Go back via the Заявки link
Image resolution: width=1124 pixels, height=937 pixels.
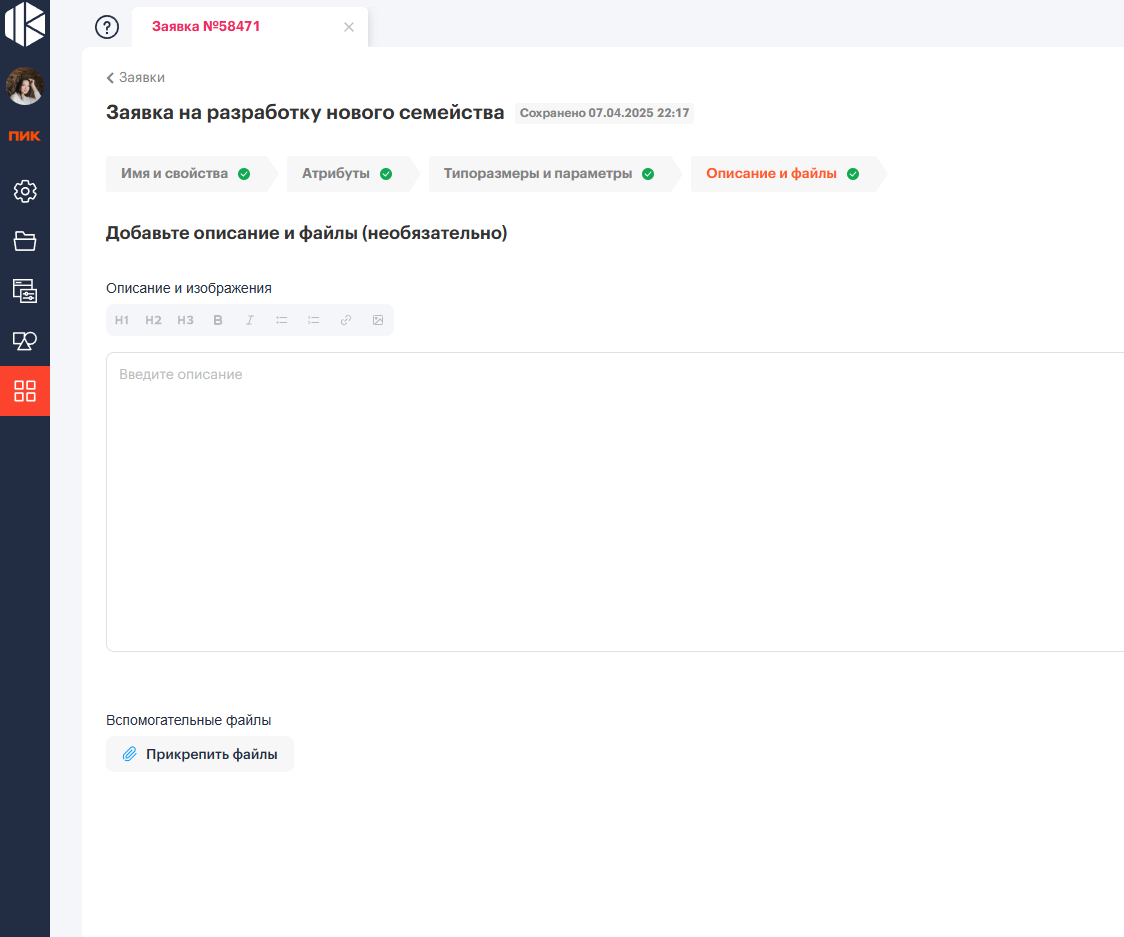136,77
